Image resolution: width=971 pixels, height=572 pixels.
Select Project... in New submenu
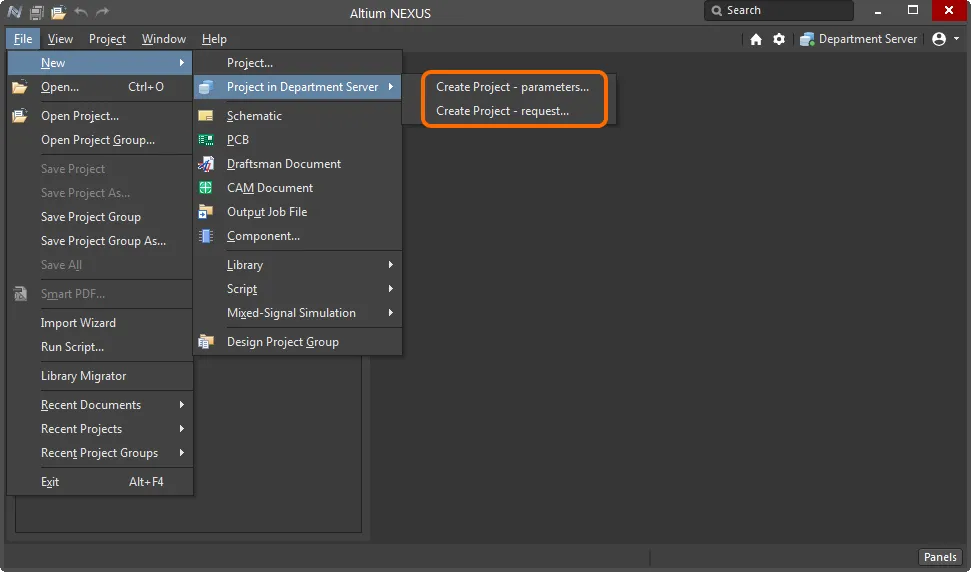point(298,63)
